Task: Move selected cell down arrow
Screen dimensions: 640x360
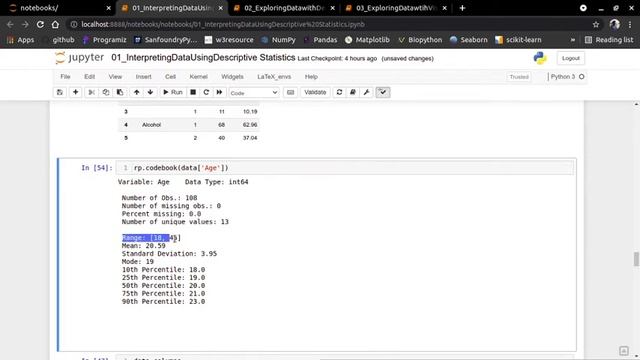Action: tap(150, 92)
